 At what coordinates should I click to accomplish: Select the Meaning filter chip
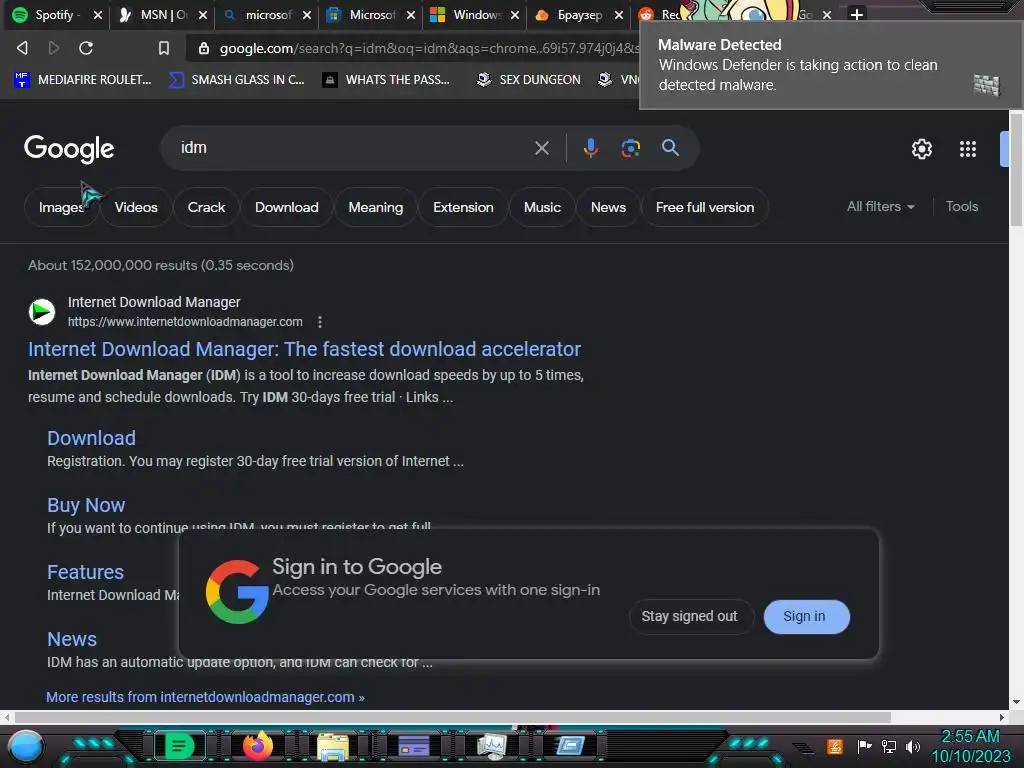(376, 207)
